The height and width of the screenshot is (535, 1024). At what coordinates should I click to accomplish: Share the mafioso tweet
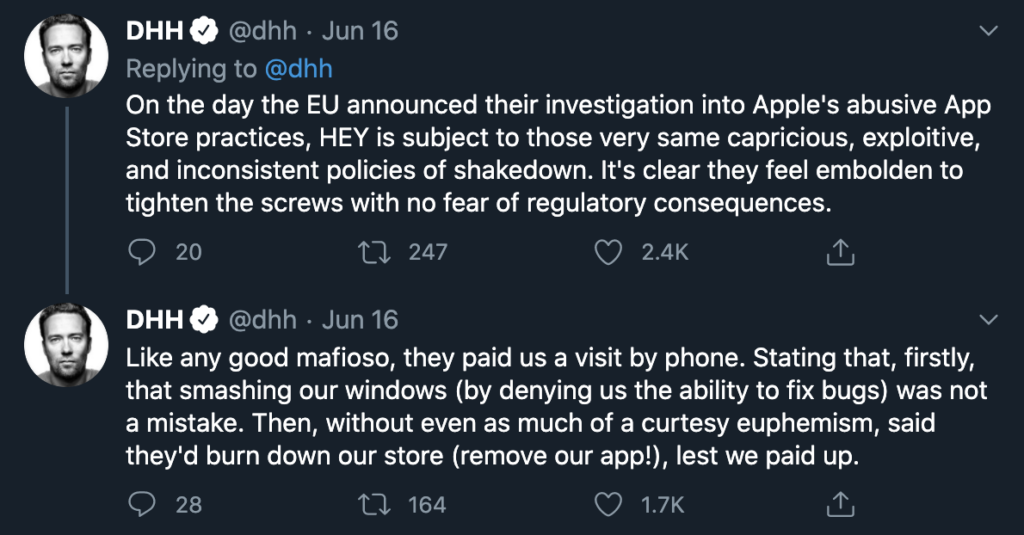841,504
